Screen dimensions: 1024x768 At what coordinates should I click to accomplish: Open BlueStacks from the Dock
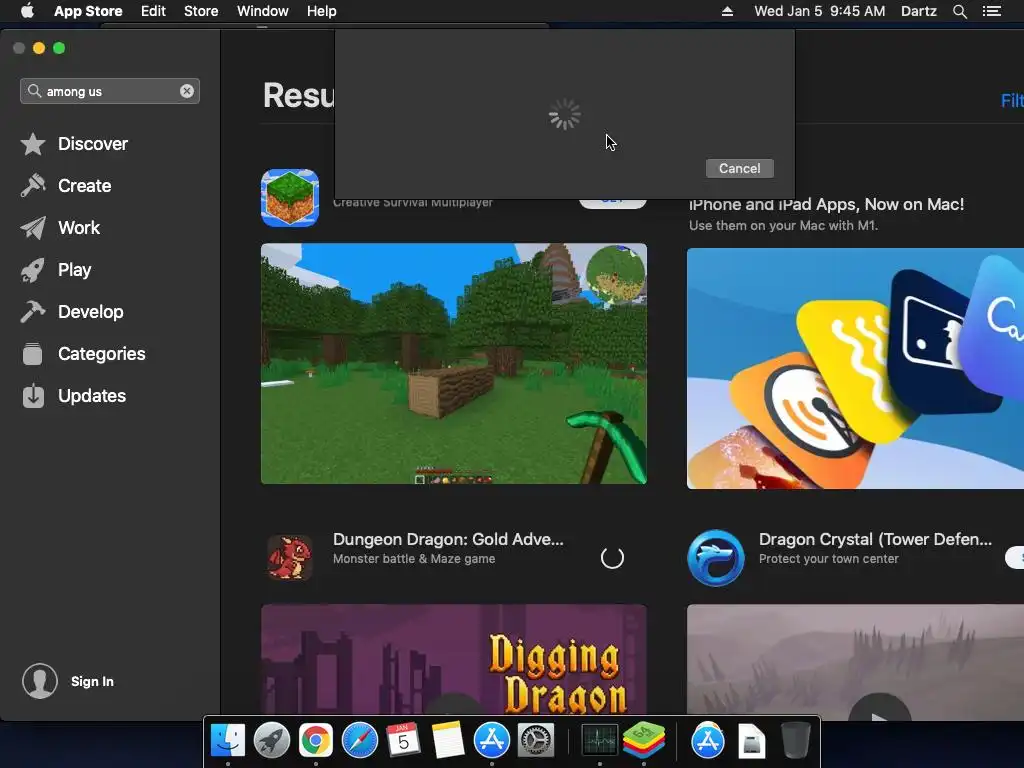[644, 741]
